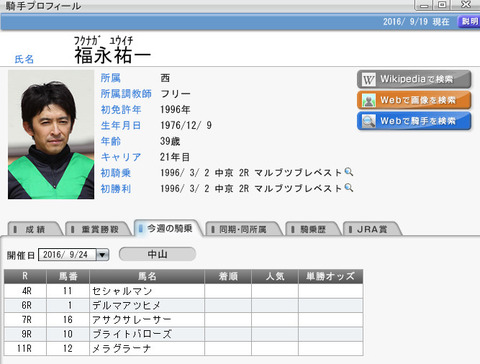Click the person image icon on the orange button
The height and width of the screenshot is (364, 480).
coord(369,101)
